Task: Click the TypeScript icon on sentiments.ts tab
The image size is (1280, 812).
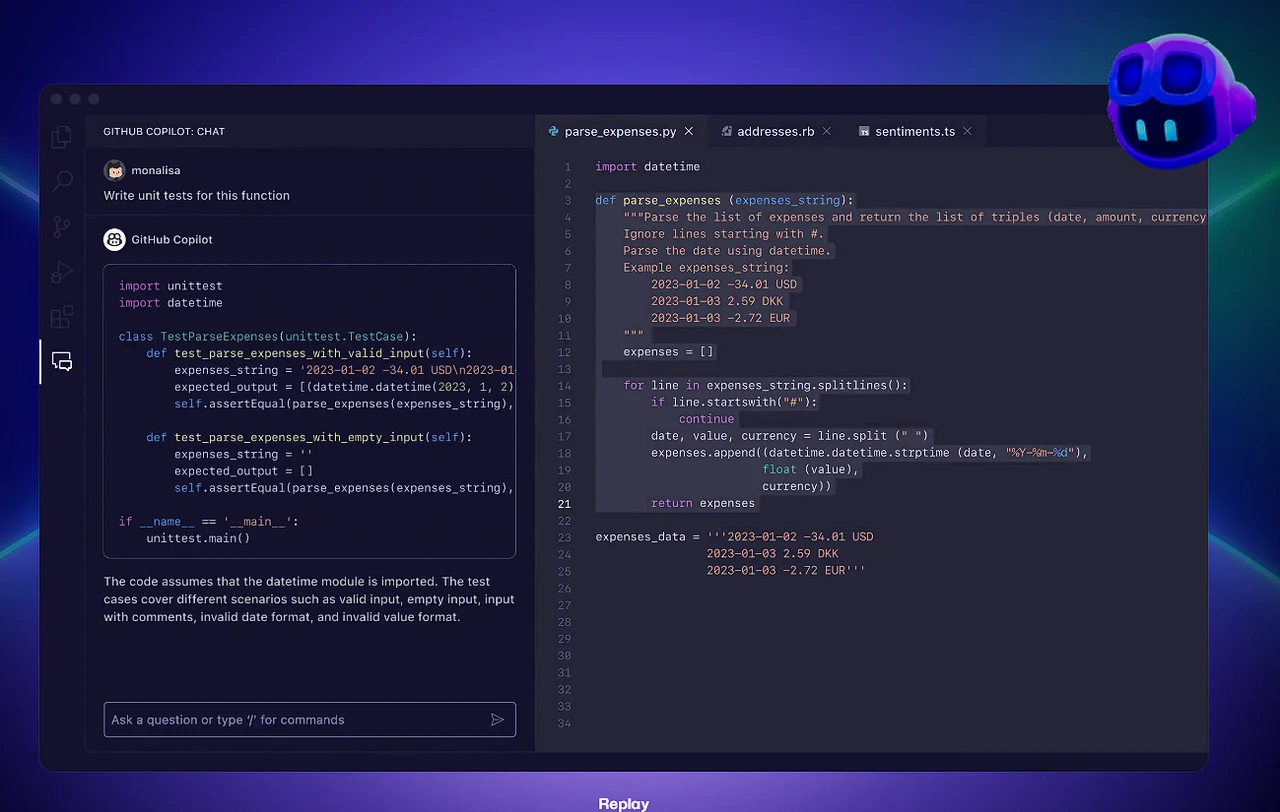Action: point(864,131)
